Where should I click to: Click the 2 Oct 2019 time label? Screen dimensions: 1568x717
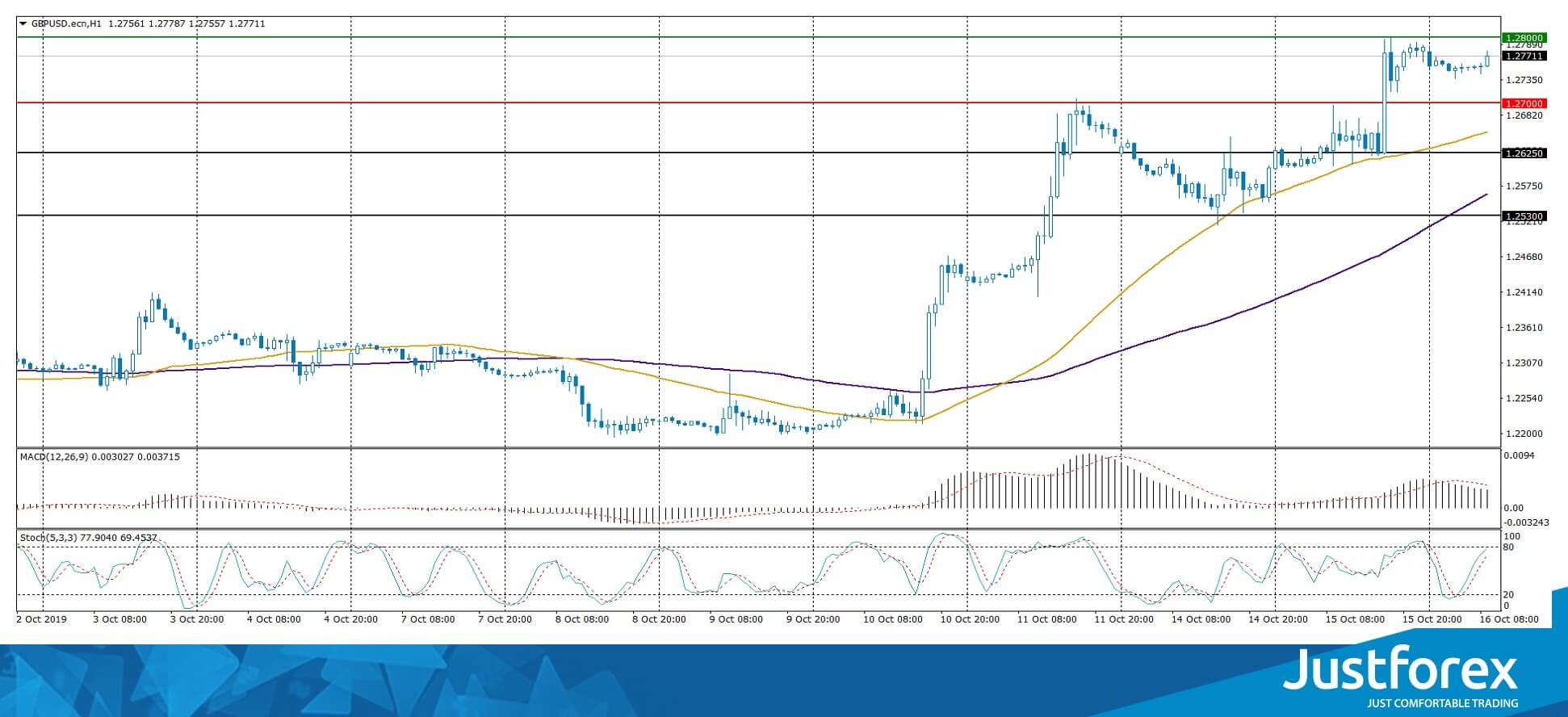(x=42, y=619)
